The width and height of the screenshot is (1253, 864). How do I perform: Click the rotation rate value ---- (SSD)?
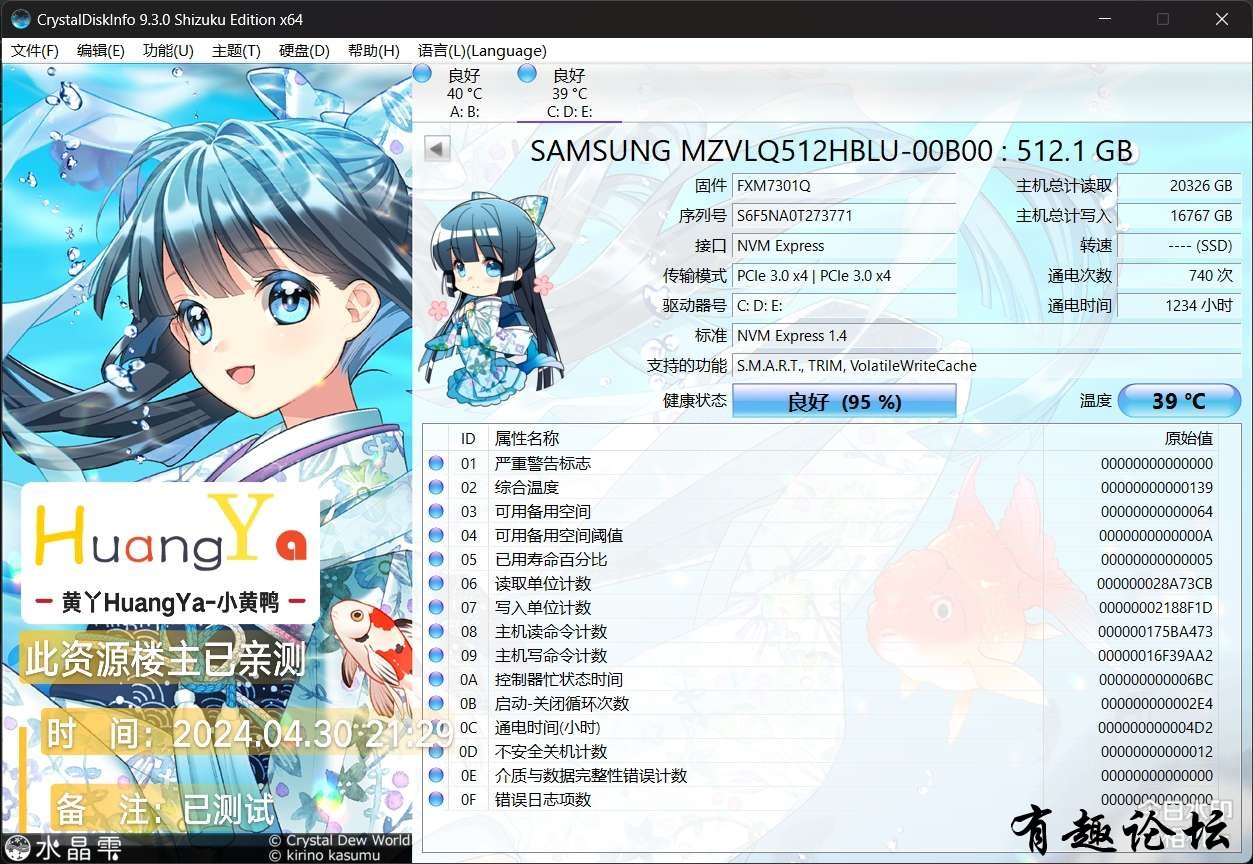1179,246
